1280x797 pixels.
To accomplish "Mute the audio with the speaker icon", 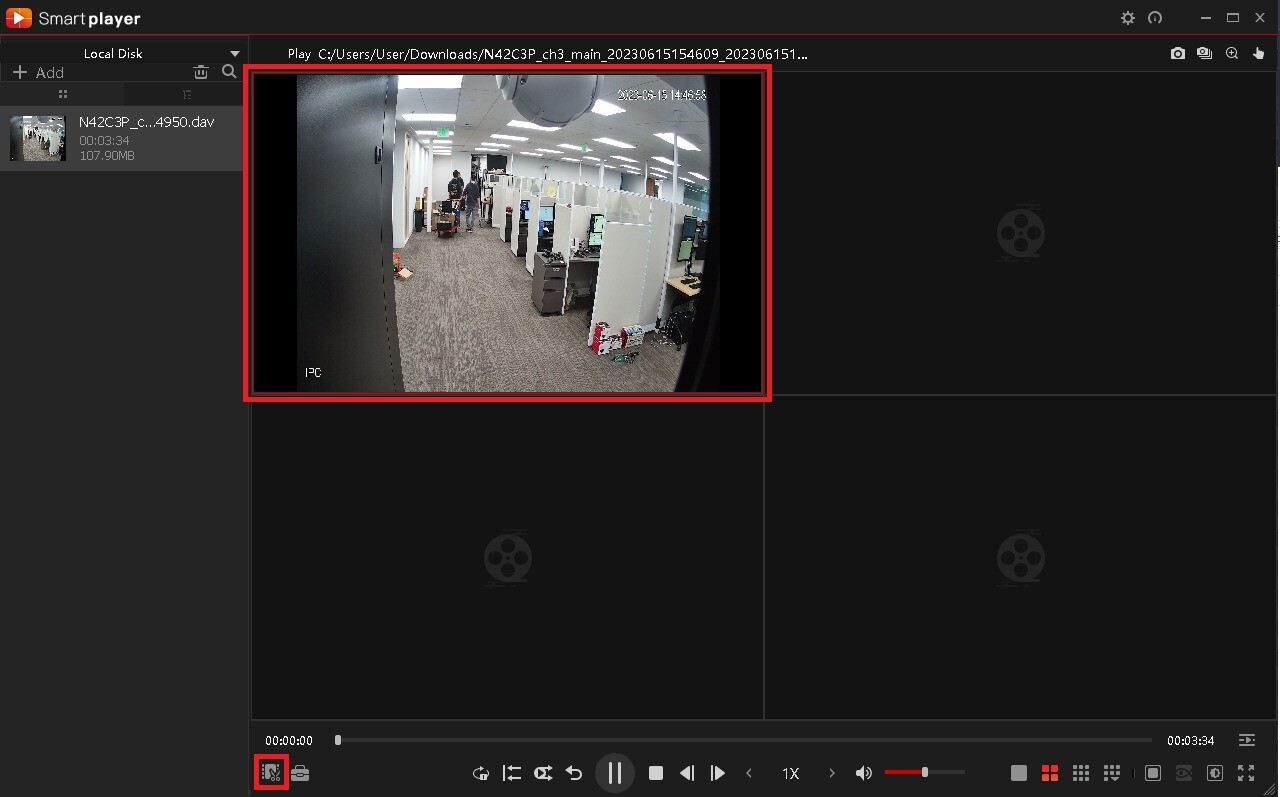I will coord(863,772).
